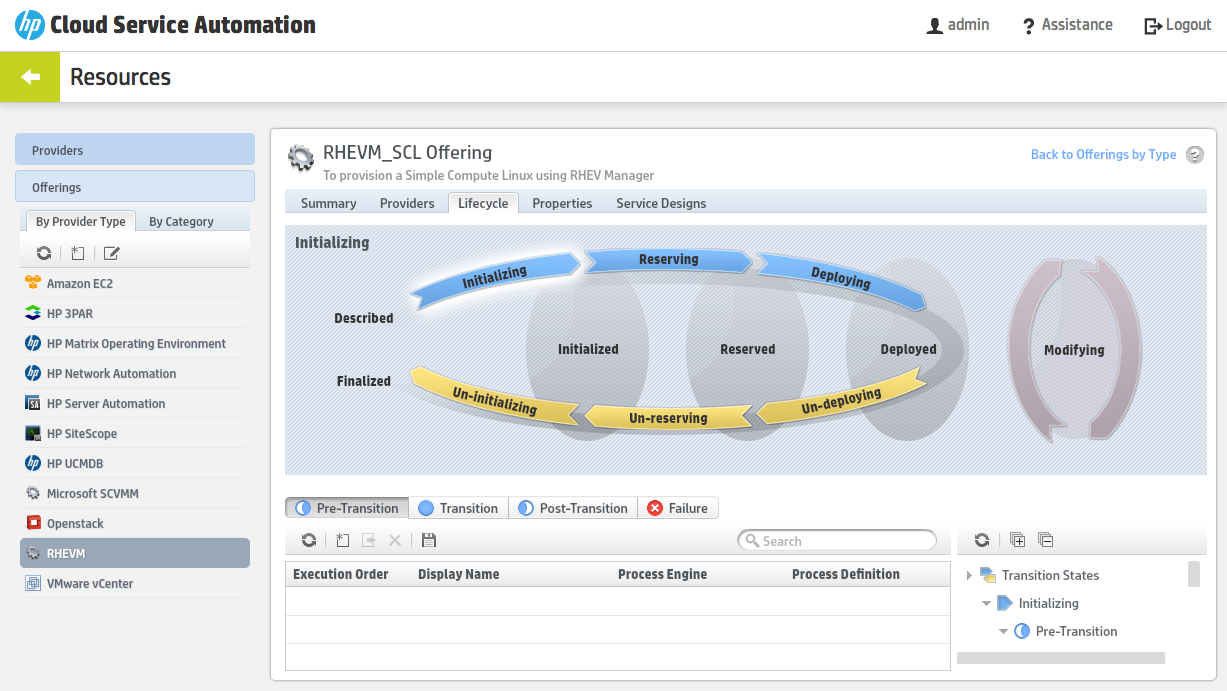Select the VMware vCenter provider type
This screenshot has width=1227, height=691.
pyautogui.click(x=134, y=583)
